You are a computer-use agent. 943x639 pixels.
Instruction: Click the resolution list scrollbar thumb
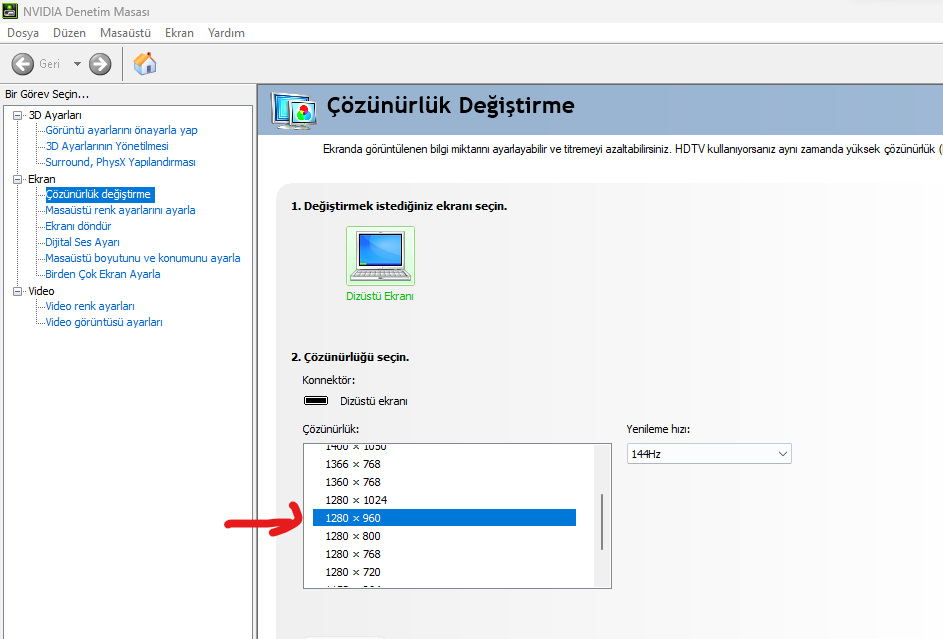[x=602, y=522]
